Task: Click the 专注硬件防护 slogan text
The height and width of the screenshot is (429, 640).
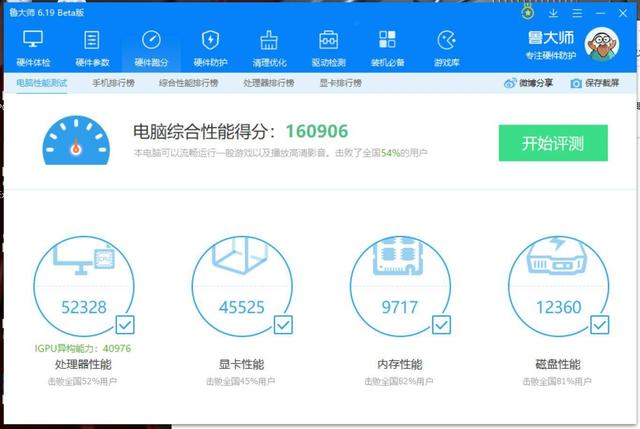Action: [x=551, y=56]
